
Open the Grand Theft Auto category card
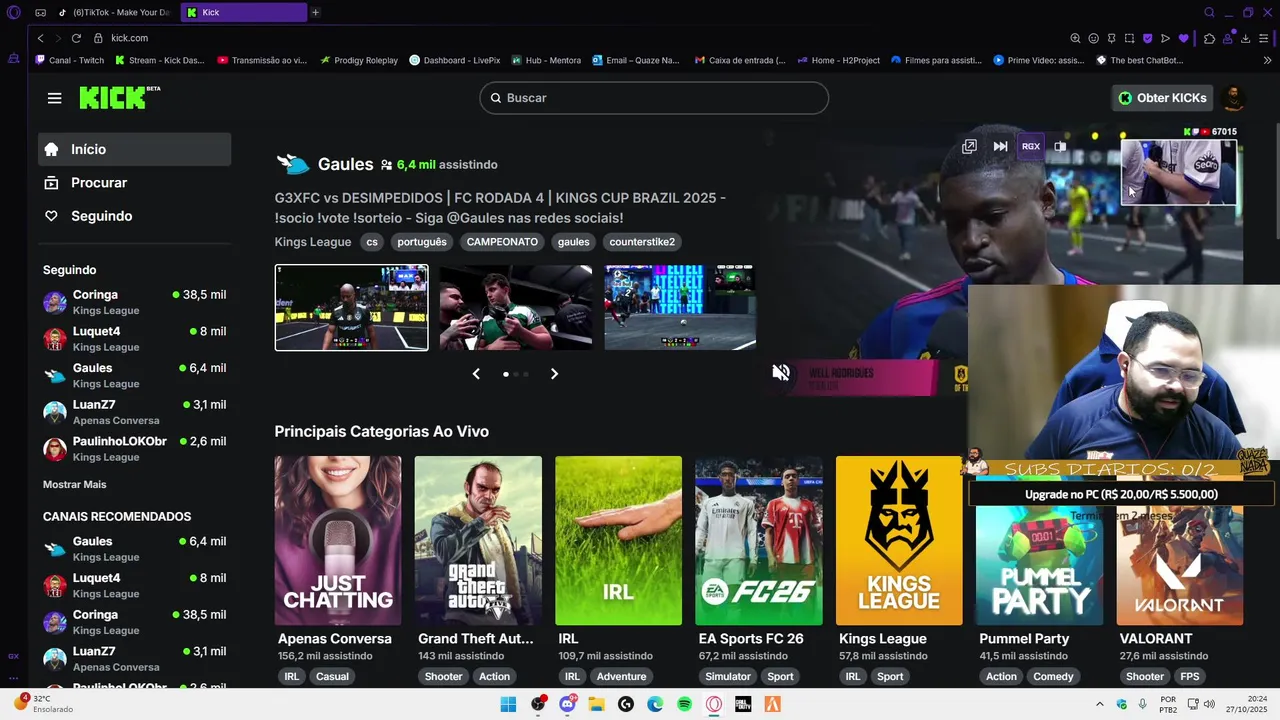click(478, 541)
